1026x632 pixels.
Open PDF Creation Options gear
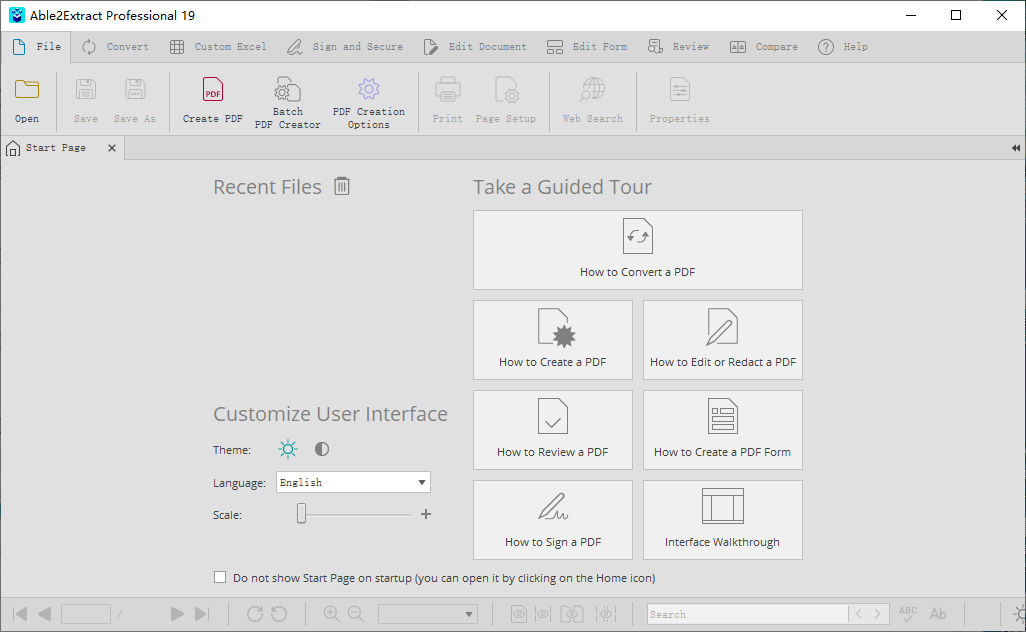pos(368,91)
